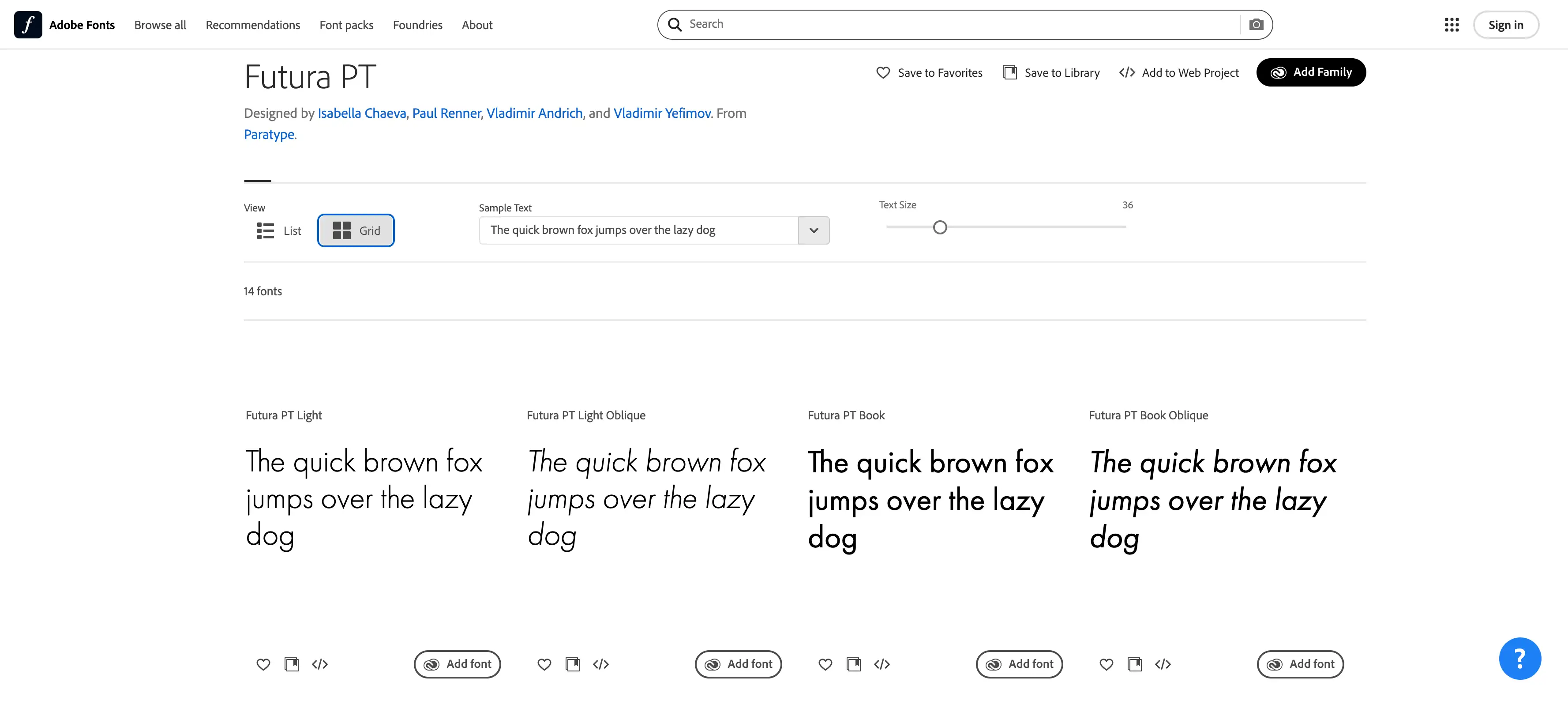Click the Adobe Fonts logo icon
Viewport: 1568px width, 701px height.
tap(28, 24)
